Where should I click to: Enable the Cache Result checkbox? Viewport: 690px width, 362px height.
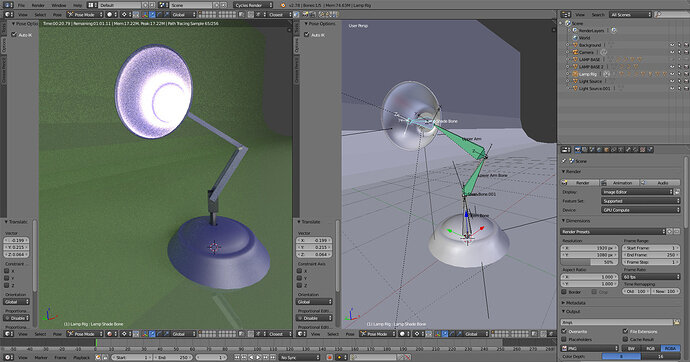pyautogui.click(x=625, y=340)
